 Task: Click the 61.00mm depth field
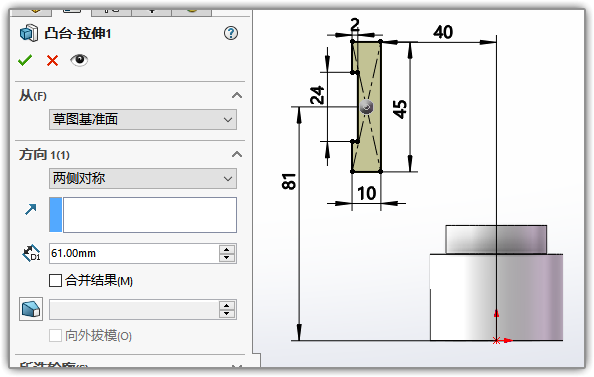[134, 253]
